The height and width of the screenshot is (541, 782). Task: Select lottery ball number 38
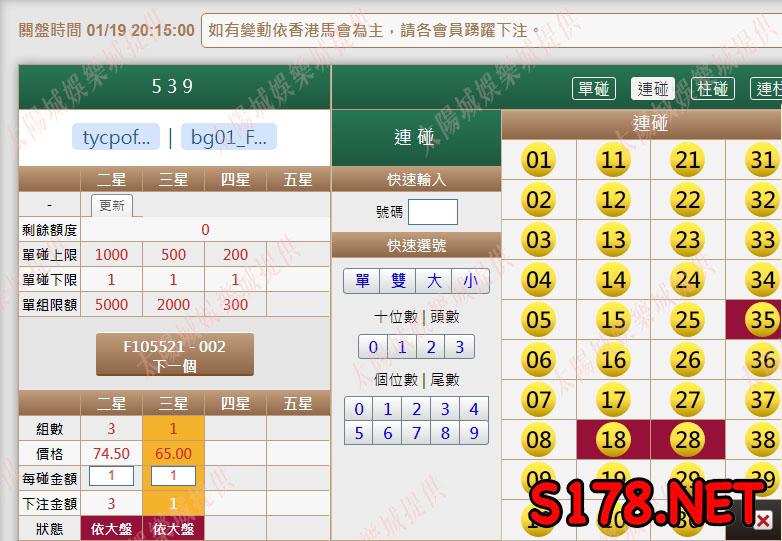pos(763,439)
